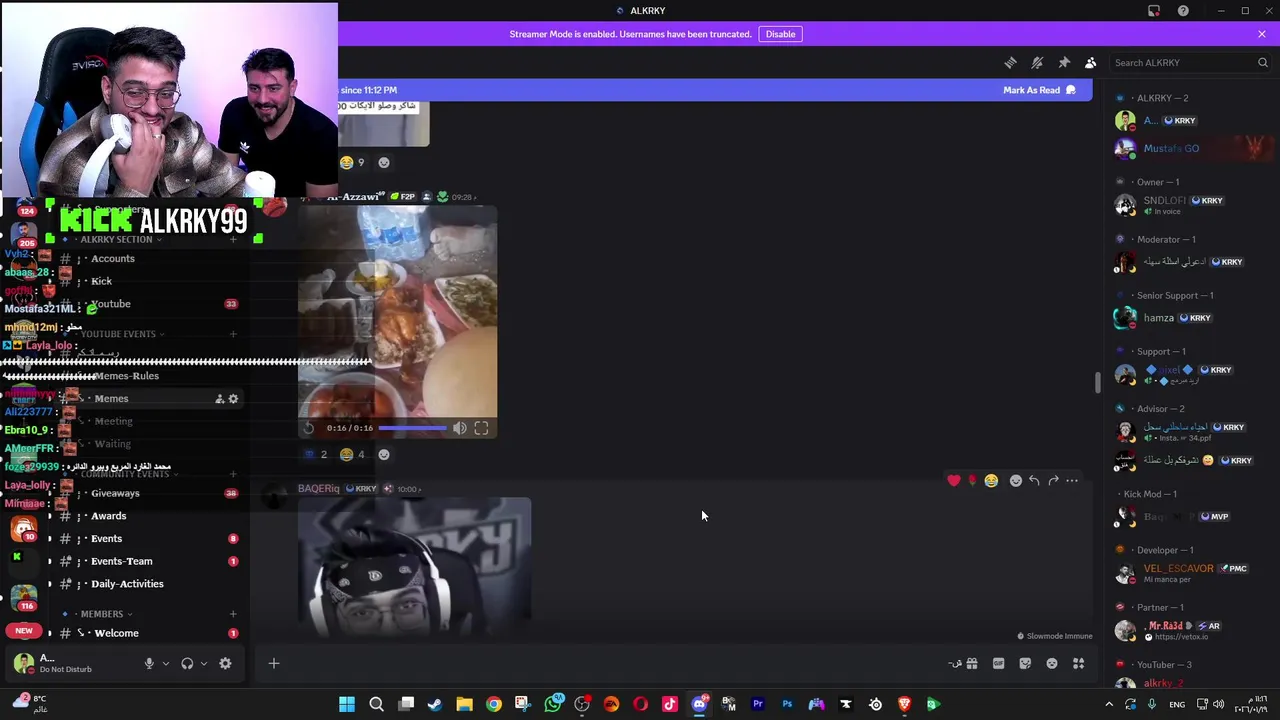Open the Help icon in title bar
This screenshot has height=720, width=1280.
1183,11
